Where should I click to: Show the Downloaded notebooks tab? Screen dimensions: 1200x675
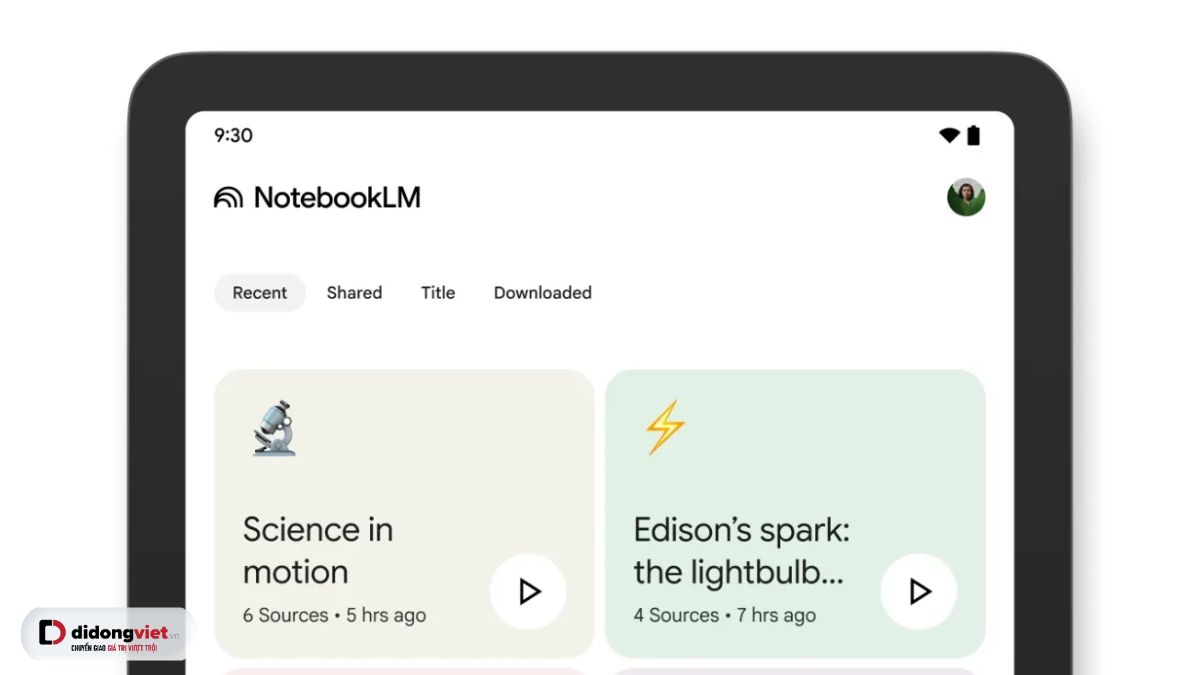click(x=543, y=293)
